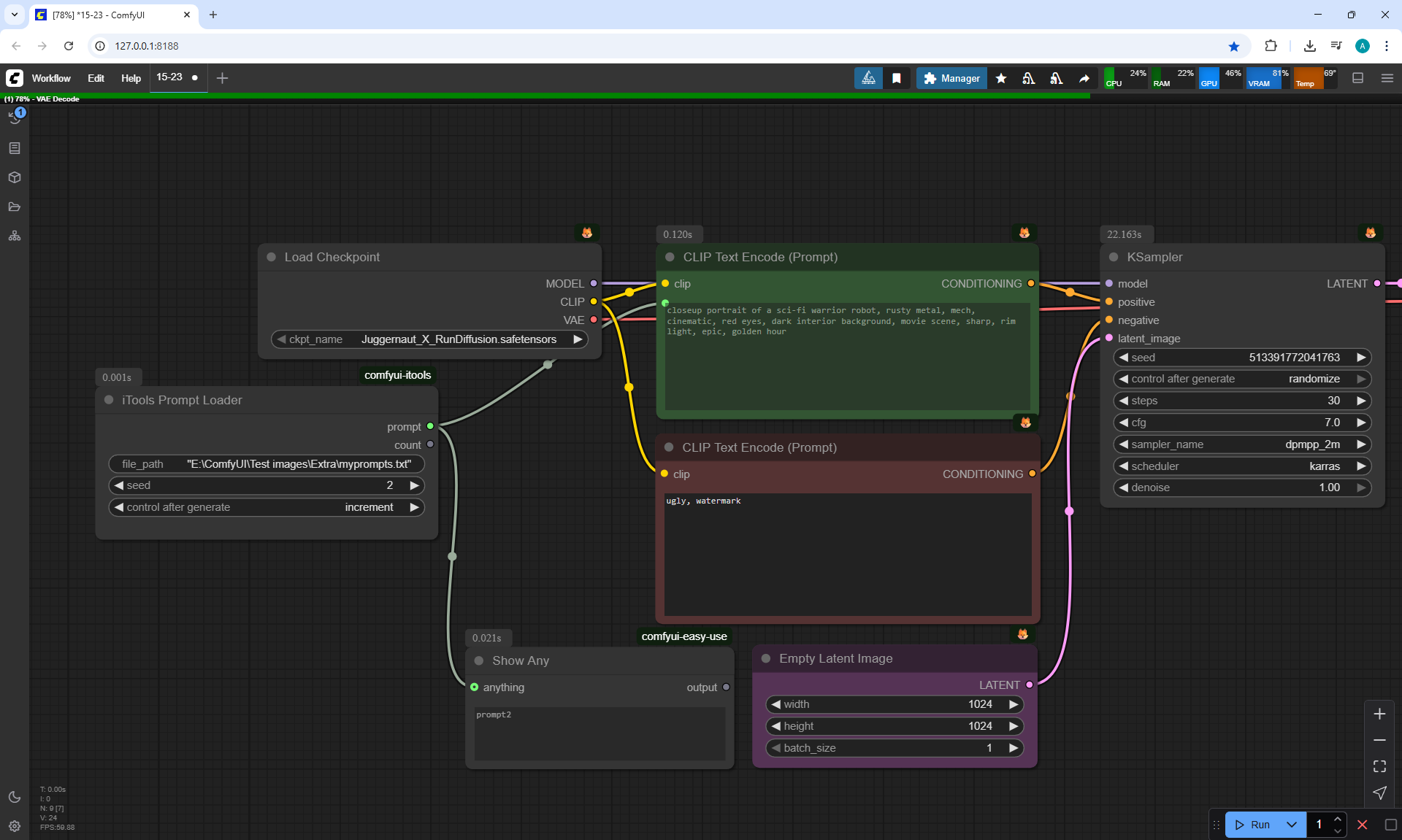Click the bookmark icon in top toolbar

point(897,78)
